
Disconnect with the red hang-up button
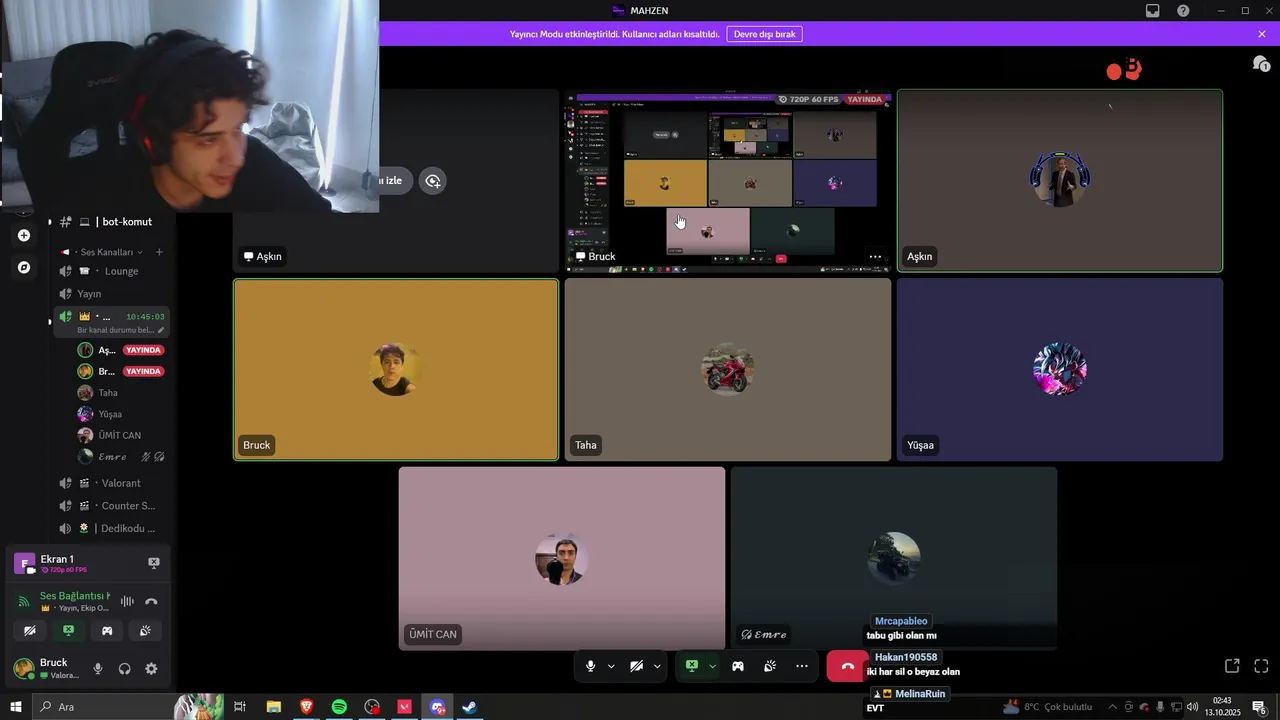coord(847,666)
